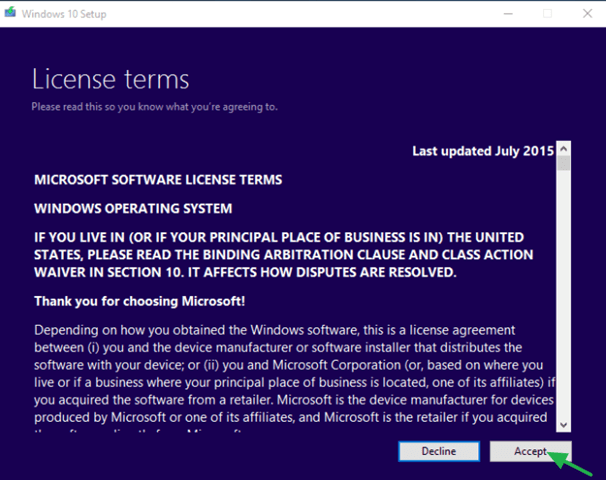Click the 'Windows 10 Setup' title bar text
This screenshot has width=606, height=480.
tap(64, 14)
